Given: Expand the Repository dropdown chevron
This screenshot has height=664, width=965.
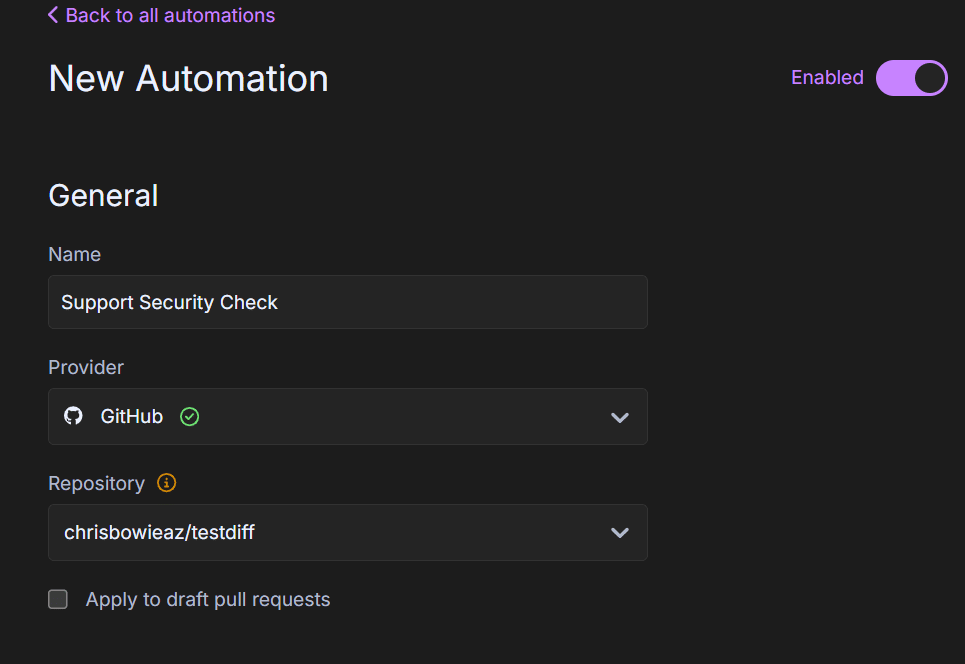Looking at the screenshot, I should click(619, 533).
